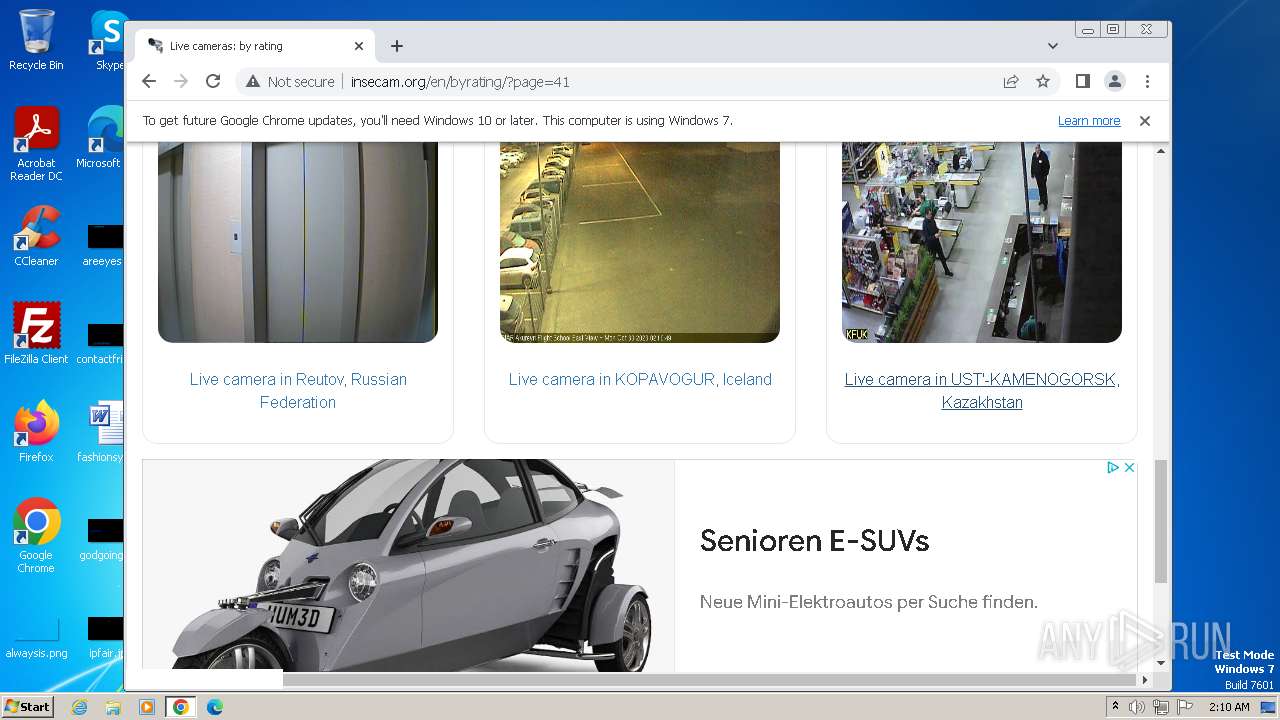This screenshot has width=1280, height=720.
Task: Dismiss the Chrome update notice
Action: [1145, 121]
